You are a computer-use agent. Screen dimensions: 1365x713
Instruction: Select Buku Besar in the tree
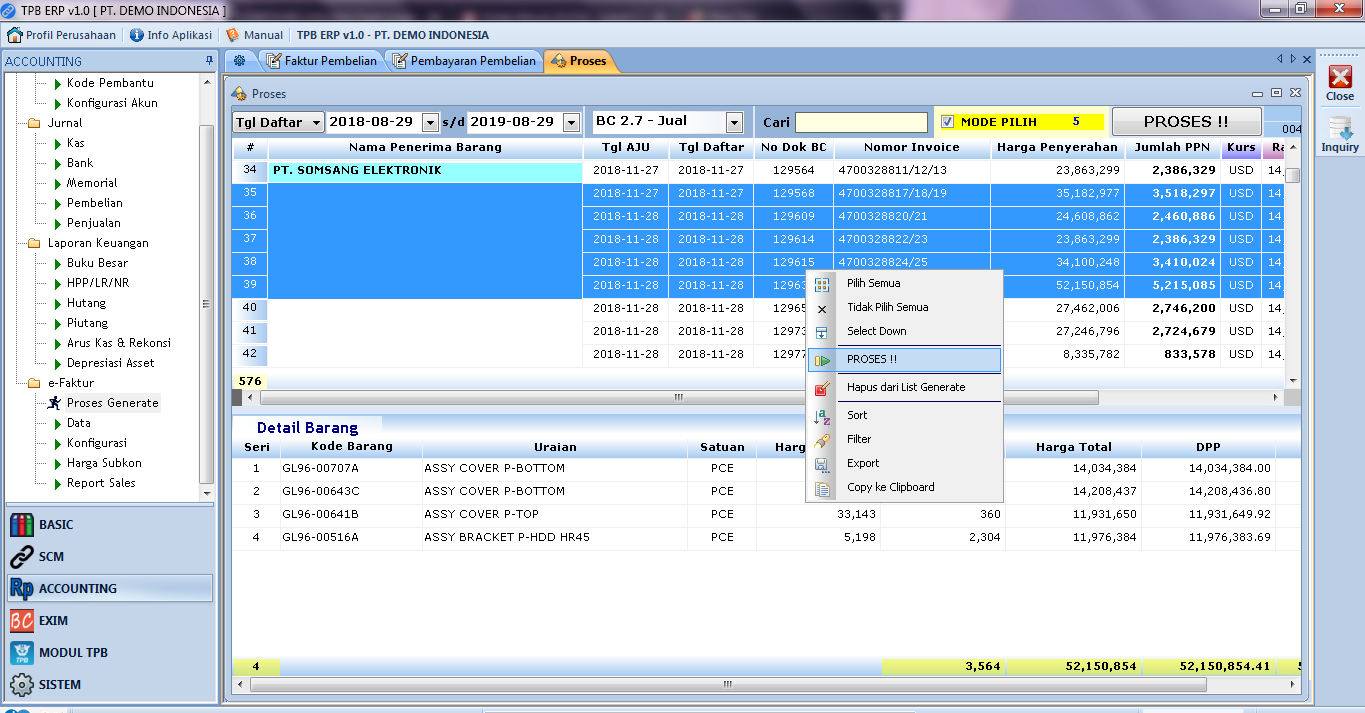[97, 263]
